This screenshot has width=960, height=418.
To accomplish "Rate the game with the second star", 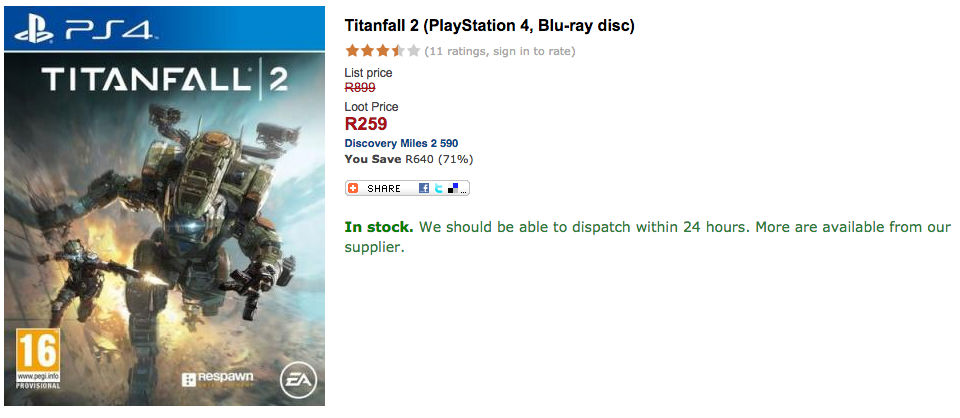I will 367,50.
